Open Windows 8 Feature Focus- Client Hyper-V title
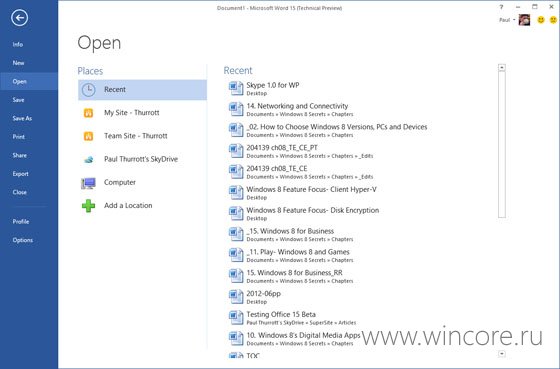The height and width of the screenshot is (369, 560). 311,190
